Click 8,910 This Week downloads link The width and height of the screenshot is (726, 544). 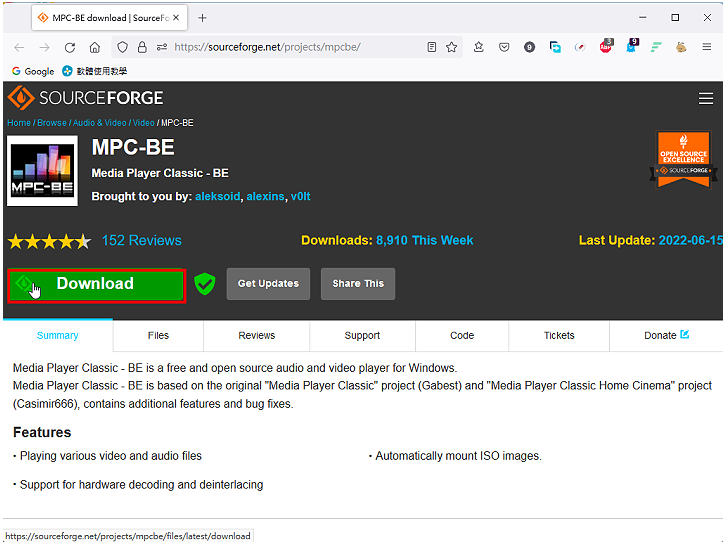point(425,240)
